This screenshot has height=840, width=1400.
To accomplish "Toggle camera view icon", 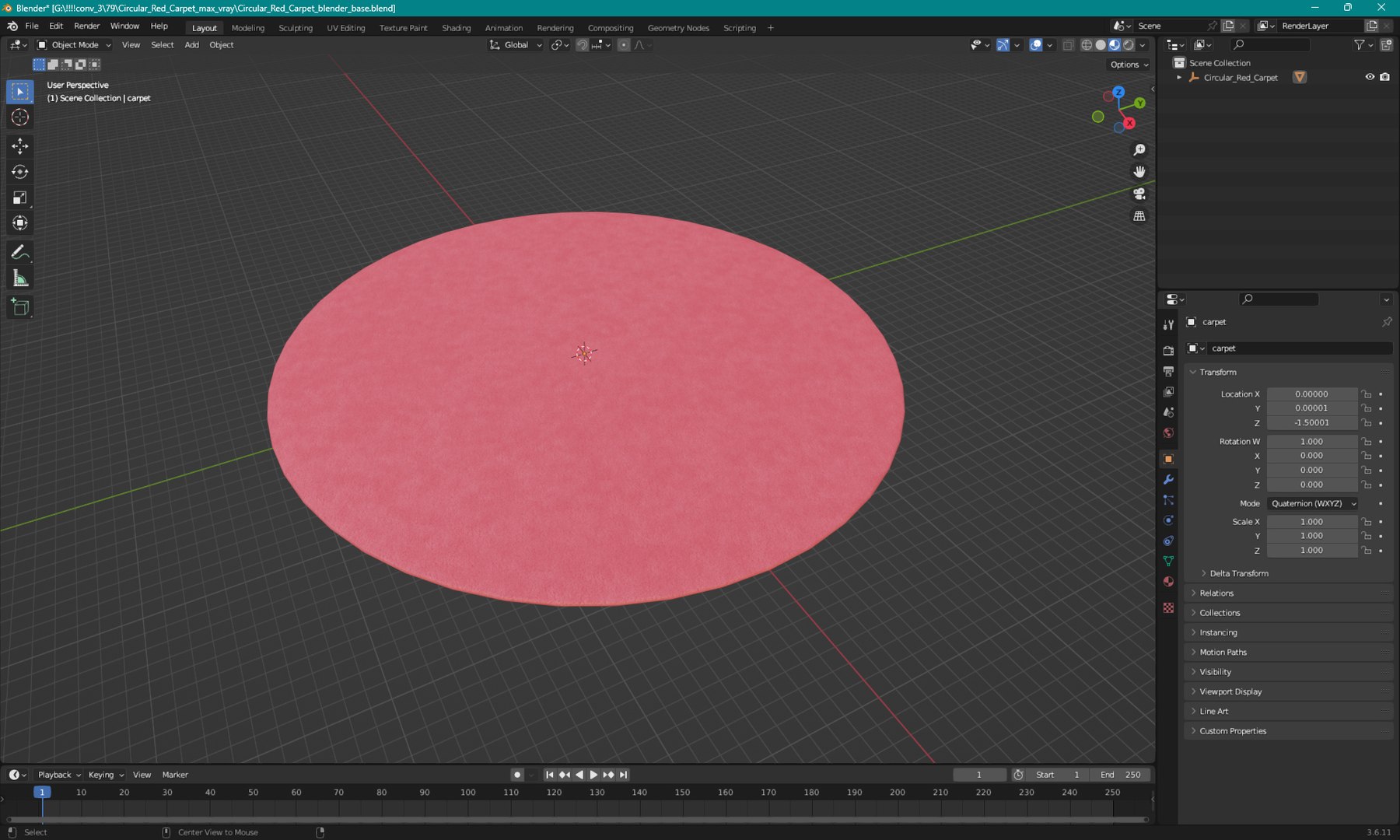I will coord(1139,194).
